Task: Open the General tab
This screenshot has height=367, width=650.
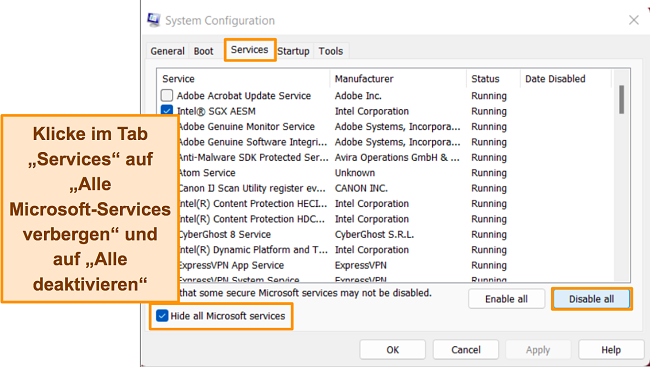Action: click(x=167, y=51)
